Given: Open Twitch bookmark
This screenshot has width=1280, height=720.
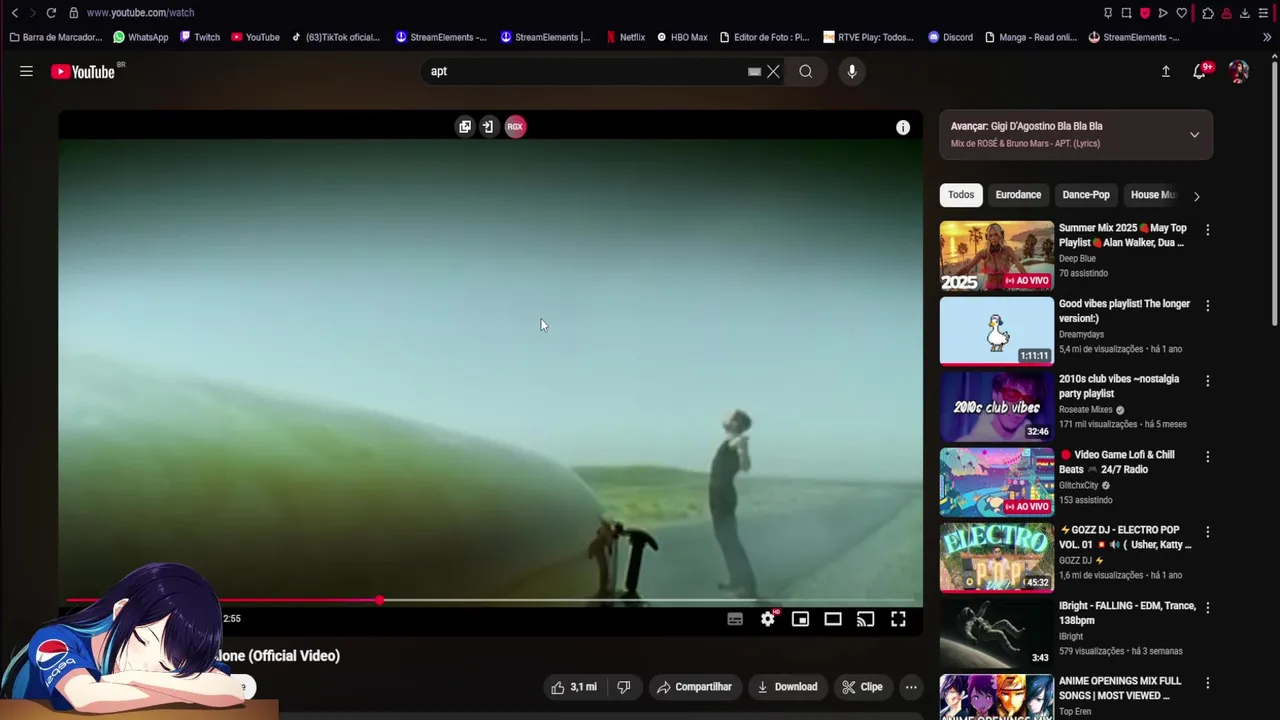Looking at the screenshot, I should 199,37.
